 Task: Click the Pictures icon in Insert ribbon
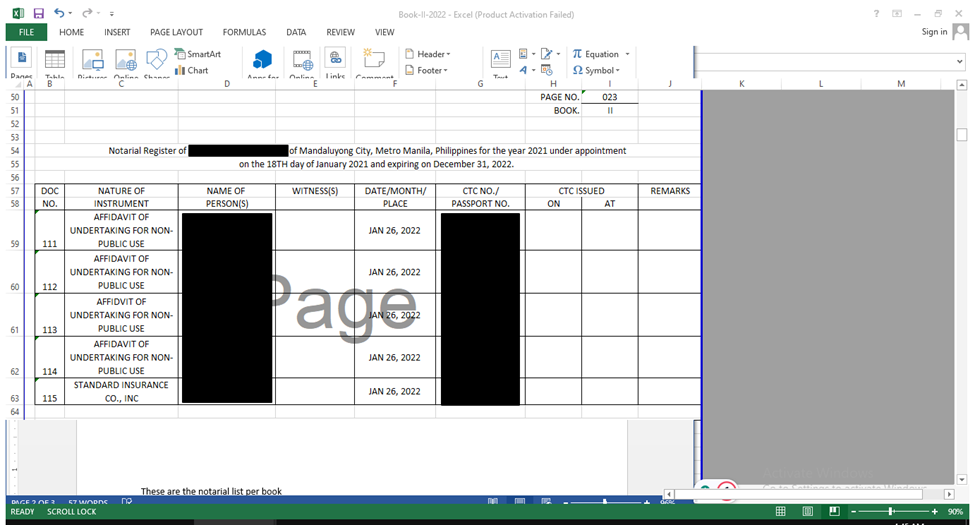click(x=92, y=62)
